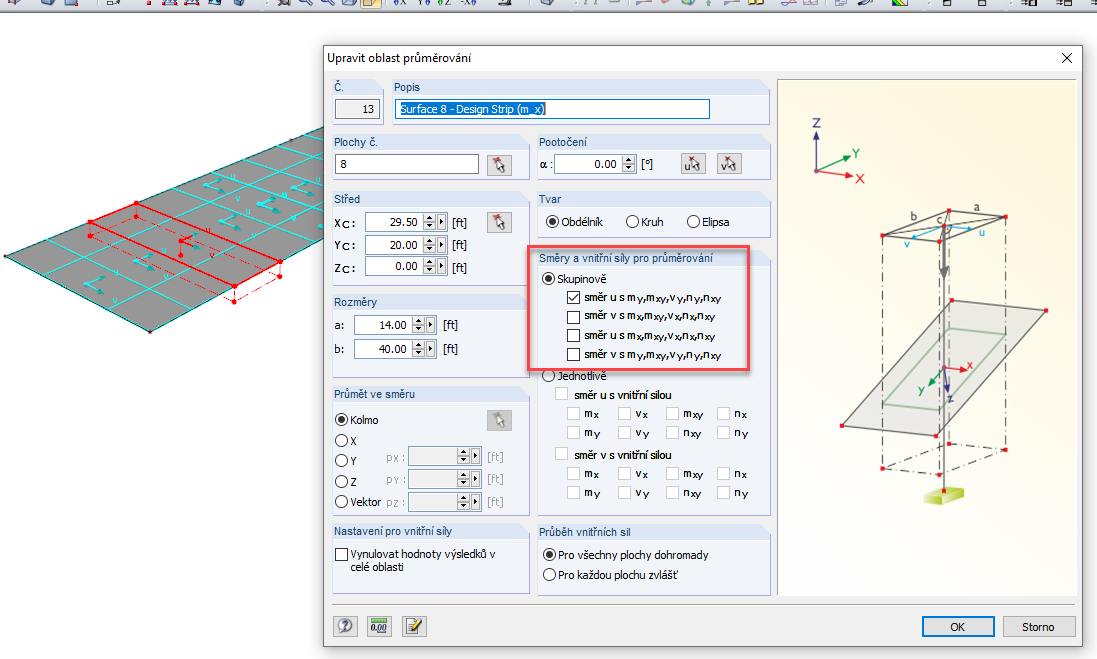
Task: Click the pick icon in Průmět ve směru section
Action: tap(499, 420)
